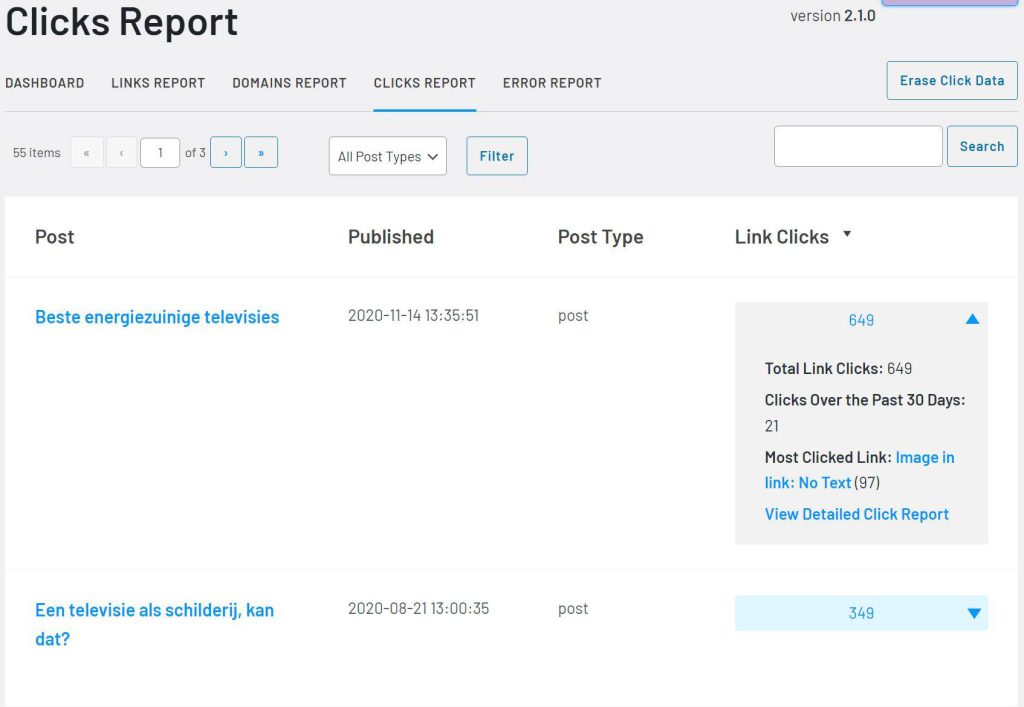The width and height of the screenshot is (1024, 707).
Task: Click the Link Clicks sort arrow
Action: point(847,234)
